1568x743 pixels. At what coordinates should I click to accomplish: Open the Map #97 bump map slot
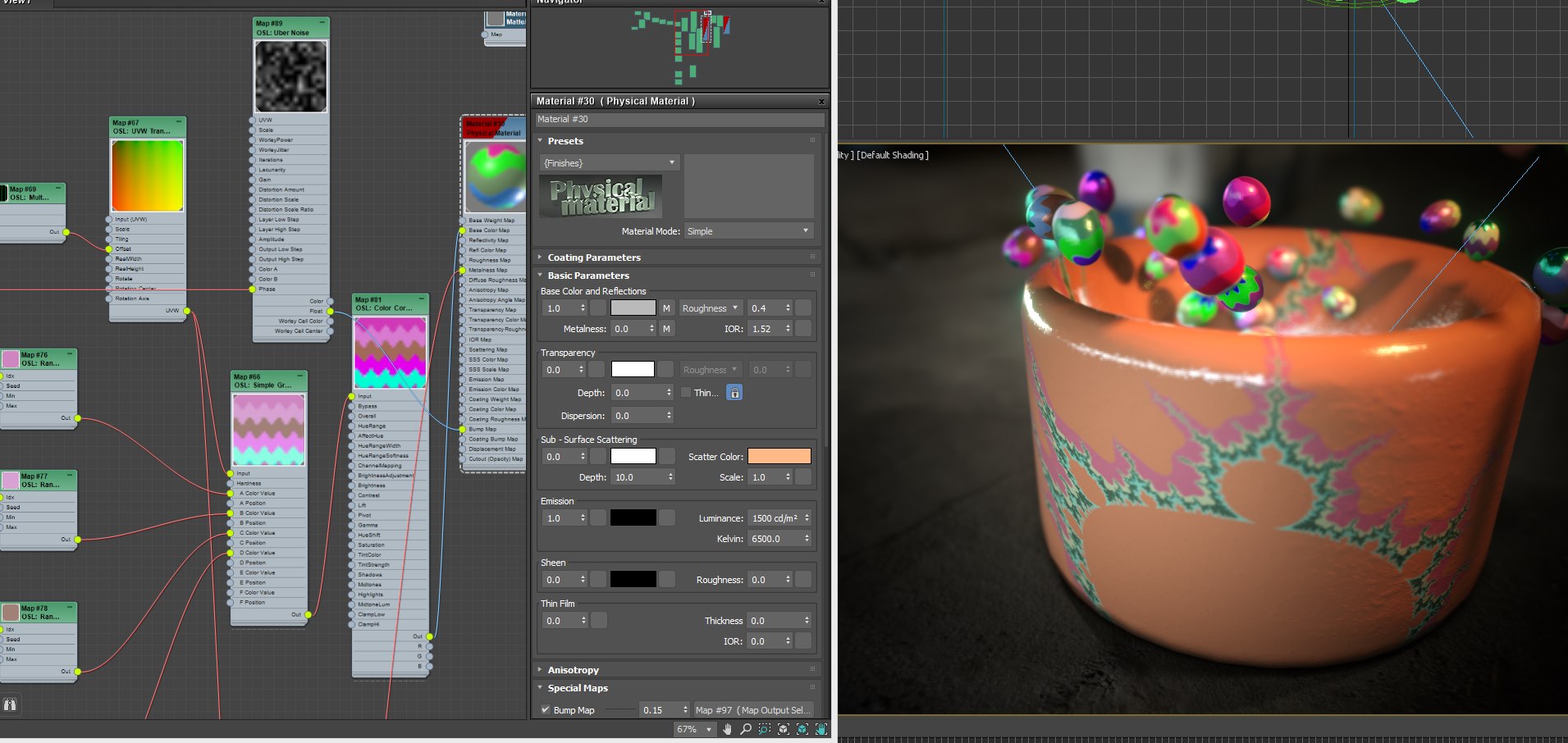[754, 710]
